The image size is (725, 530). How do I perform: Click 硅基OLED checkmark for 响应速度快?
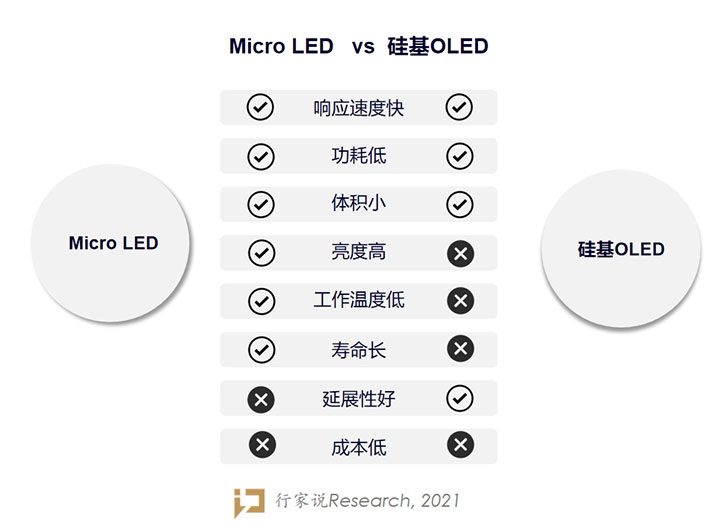pyautogui.click(x=459, y=107)
